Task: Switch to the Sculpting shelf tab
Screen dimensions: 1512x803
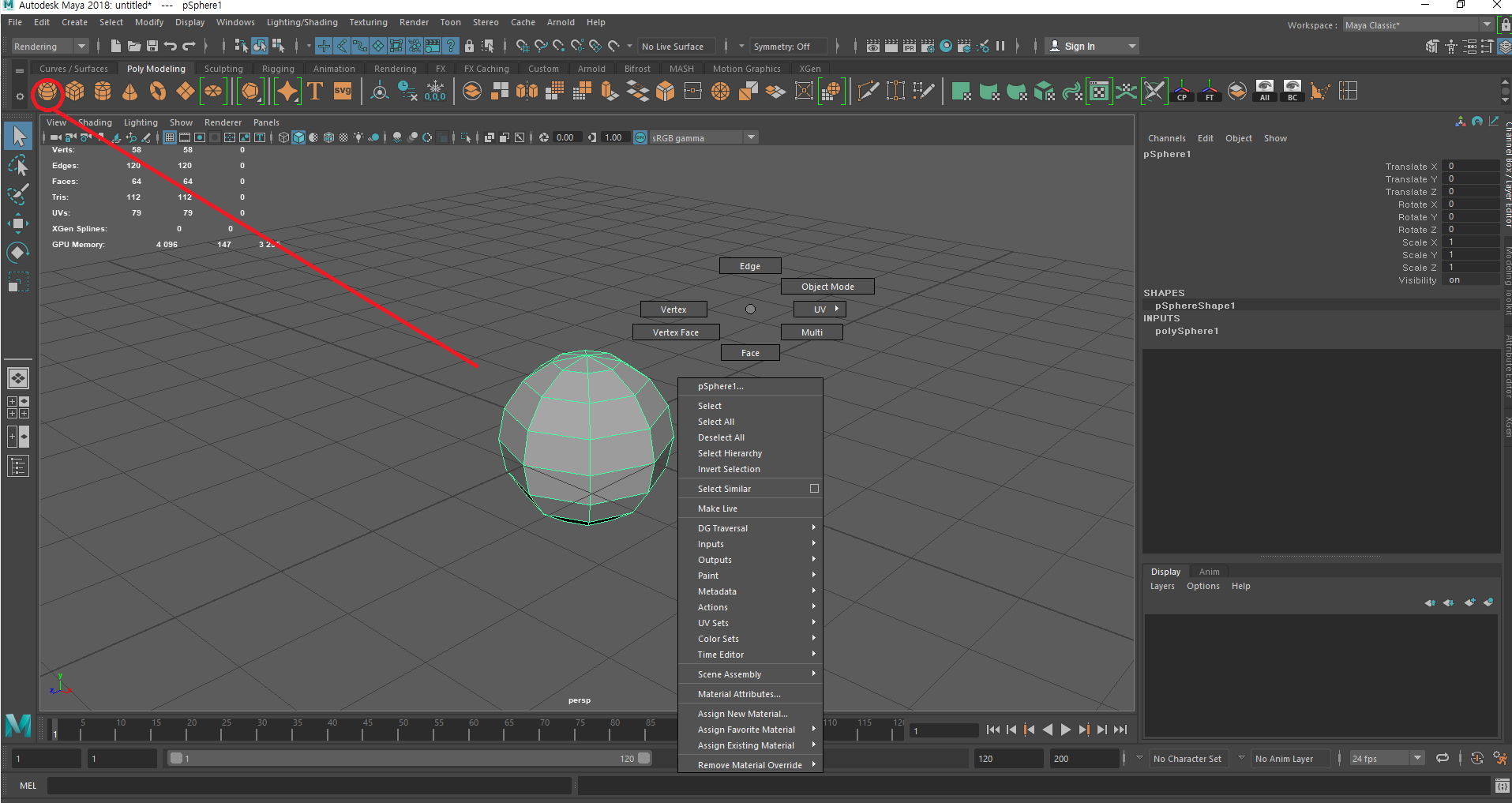Action: [x=223, y=69]
